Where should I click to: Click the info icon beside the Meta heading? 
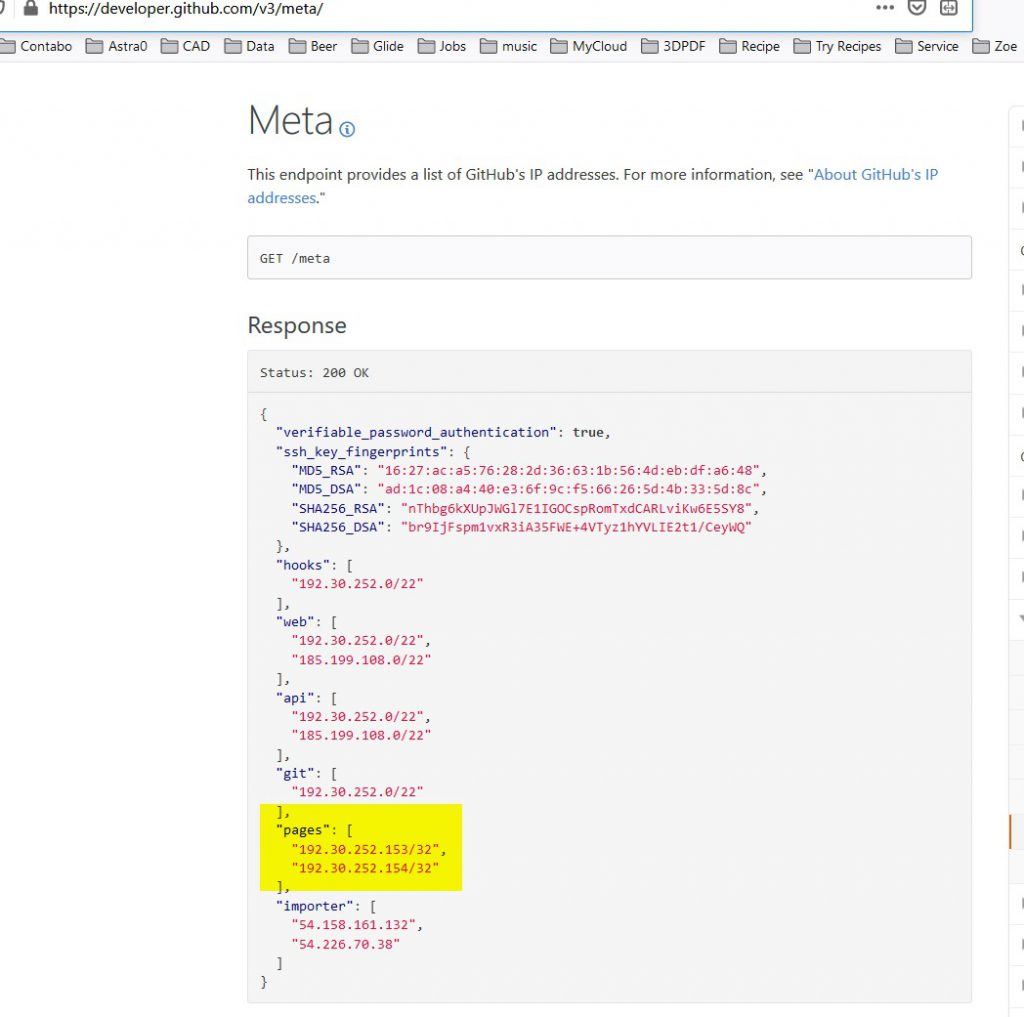coord(346,130)
